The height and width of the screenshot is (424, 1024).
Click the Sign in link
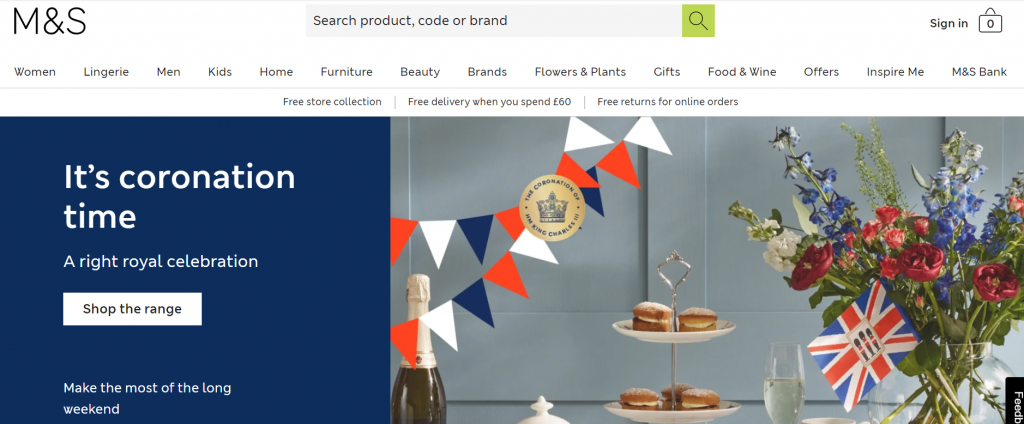(x=949, y=24)
